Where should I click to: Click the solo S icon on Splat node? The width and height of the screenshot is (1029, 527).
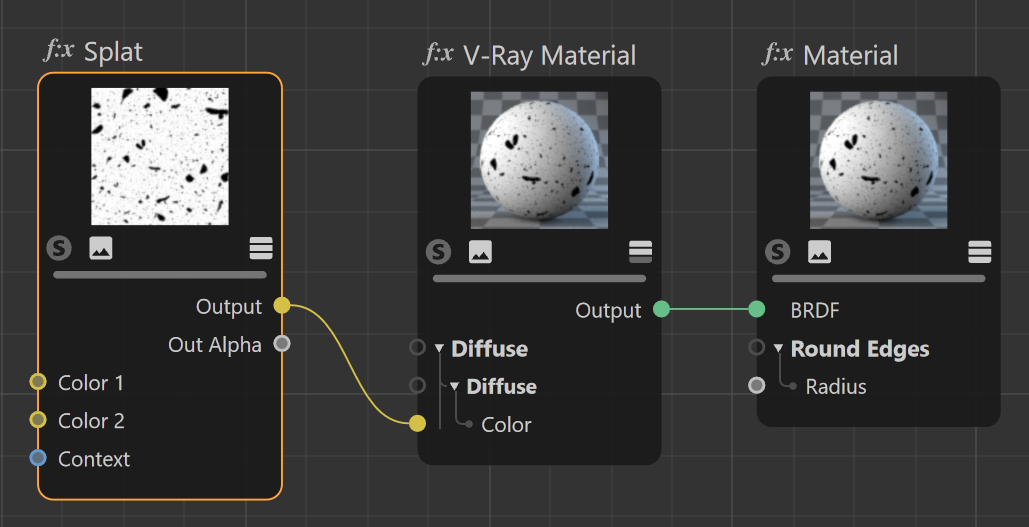(x=59, y=249)
